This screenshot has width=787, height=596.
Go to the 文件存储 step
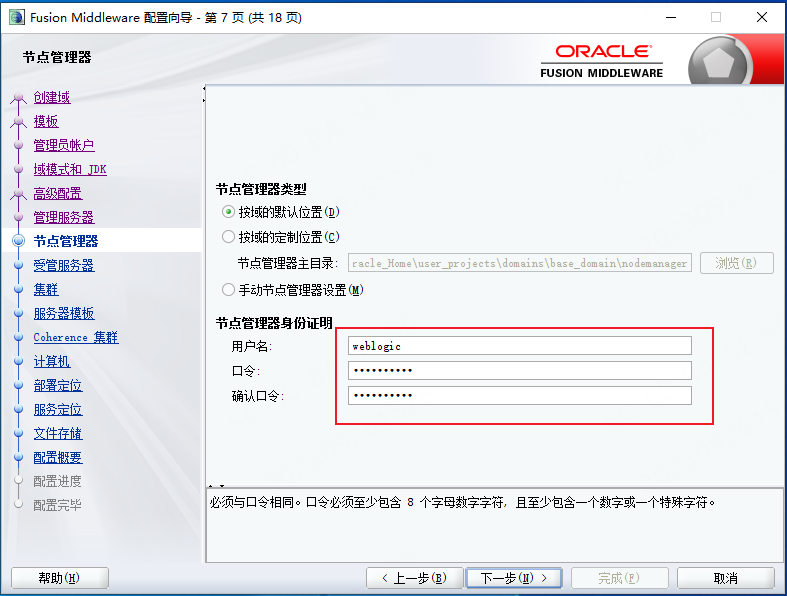coord(58,433)
